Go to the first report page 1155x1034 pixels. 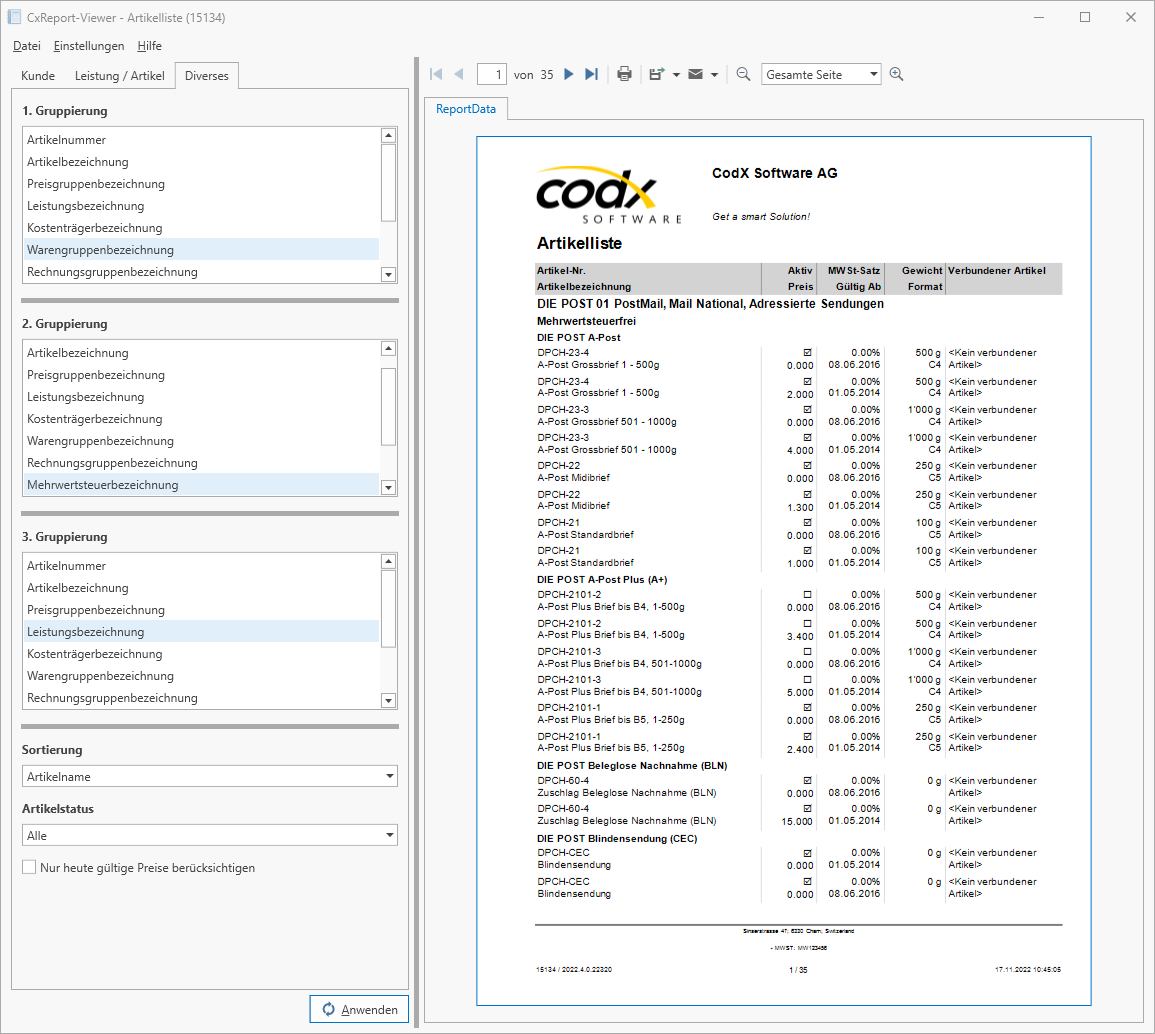click(436, 74)
